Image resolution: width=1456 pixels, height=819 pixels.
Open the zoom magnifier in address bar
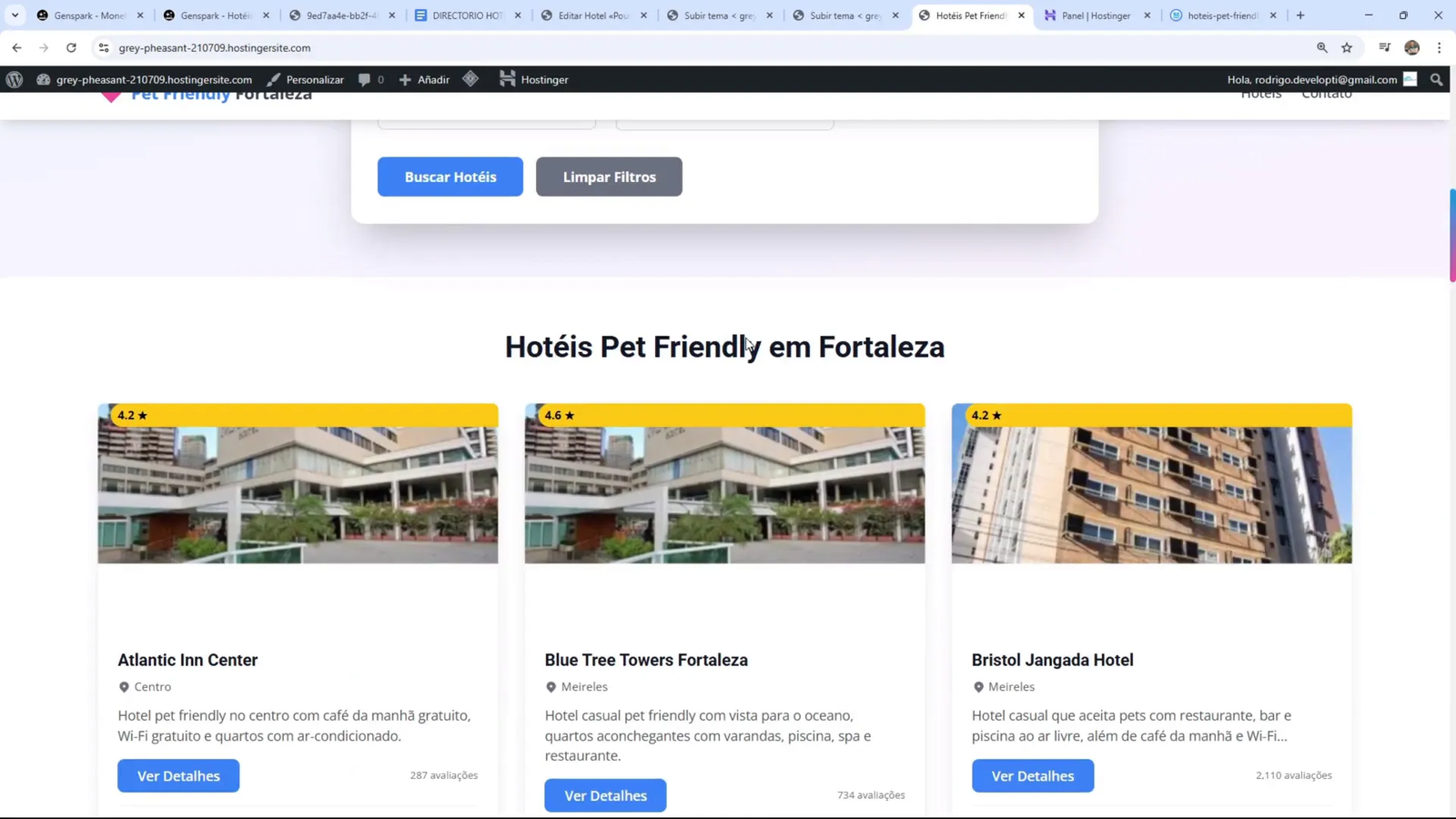click(x=1321, y=47)
